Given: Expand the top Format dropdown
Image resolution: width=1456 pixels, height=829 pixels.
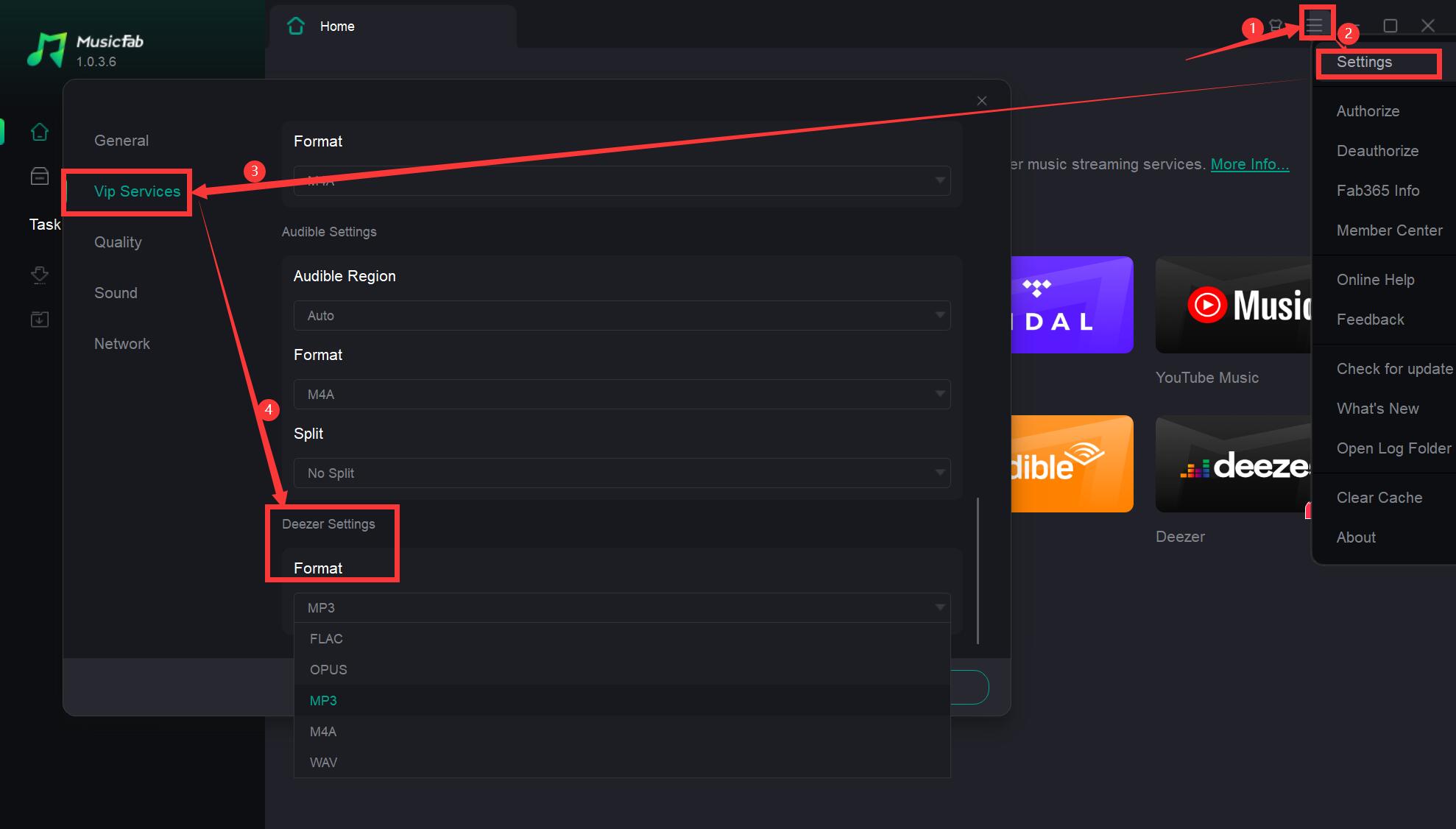Looking at the screenshot, I should (622, 181).
